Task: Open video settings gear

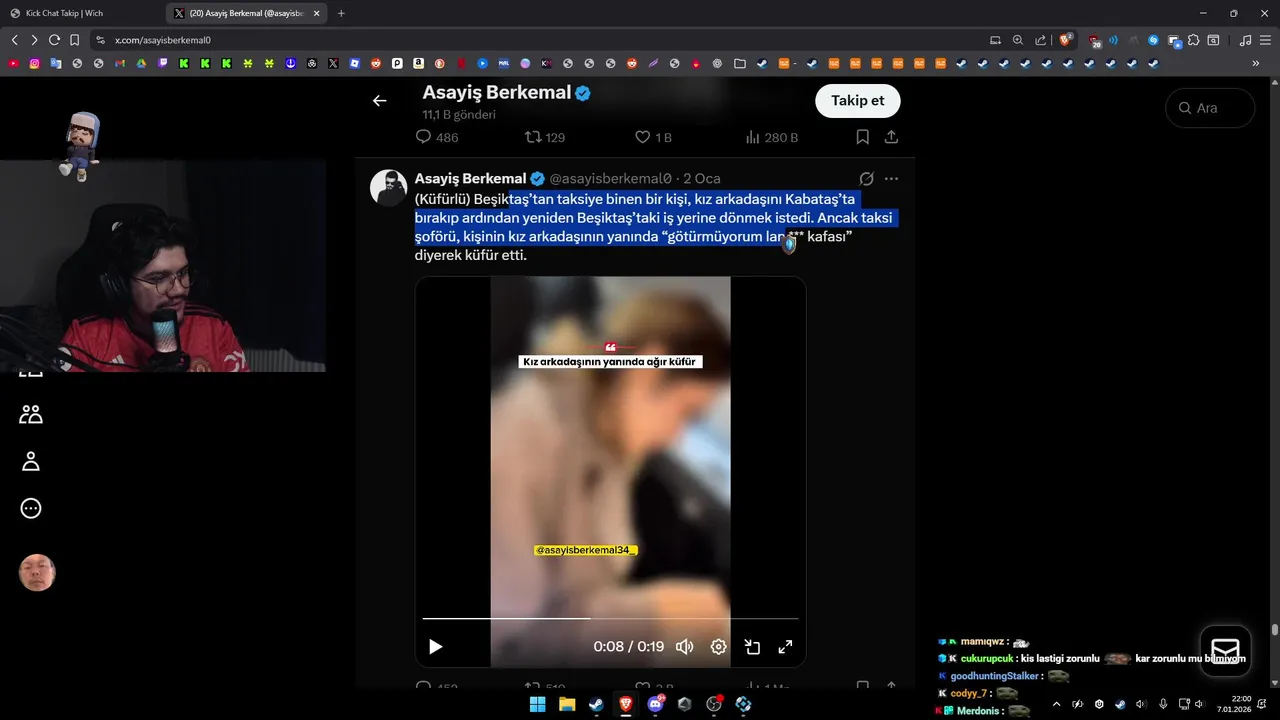Action: click(718, 647)
